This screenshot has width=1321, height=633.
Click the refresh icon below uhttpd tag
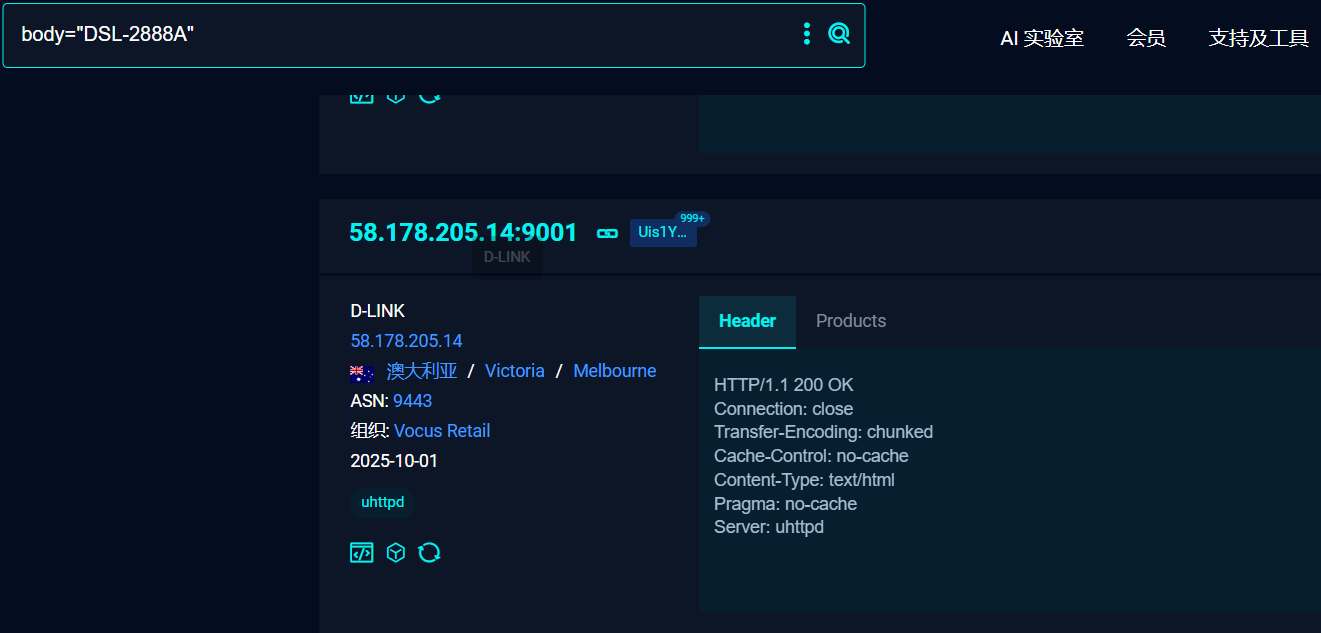pos(429,553)
